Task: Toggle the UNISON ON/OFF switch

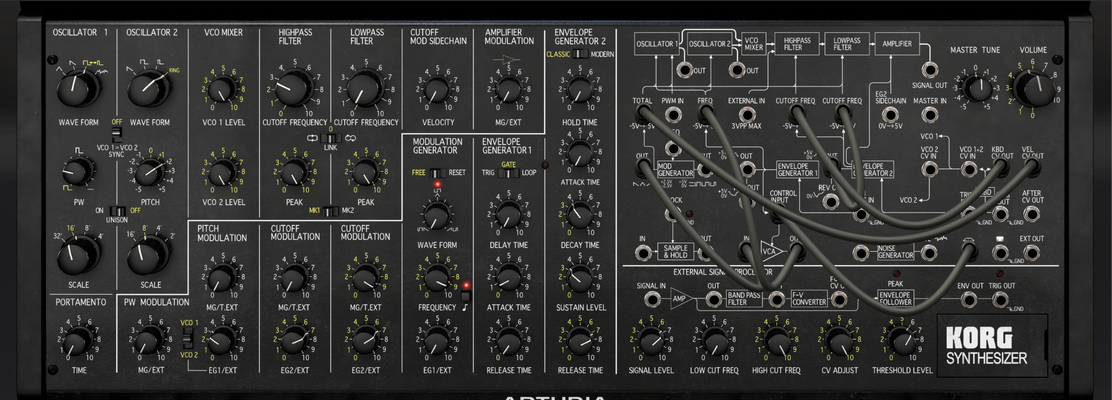Action: [x=118, y=211]
